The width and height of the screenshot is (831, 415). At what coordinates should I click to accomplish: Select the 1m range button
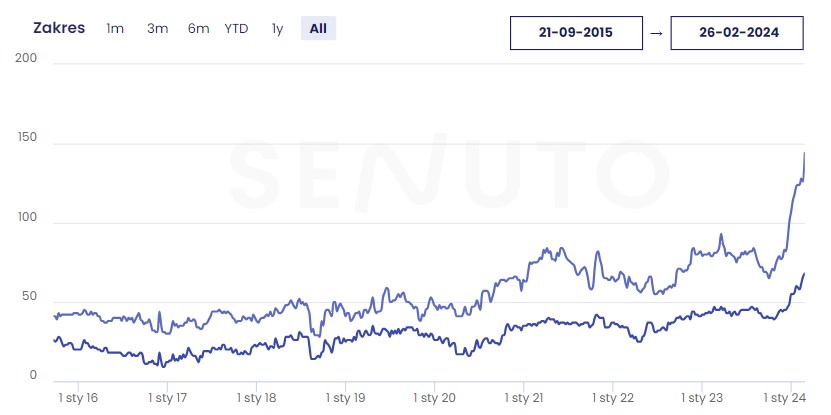(115, 28)
